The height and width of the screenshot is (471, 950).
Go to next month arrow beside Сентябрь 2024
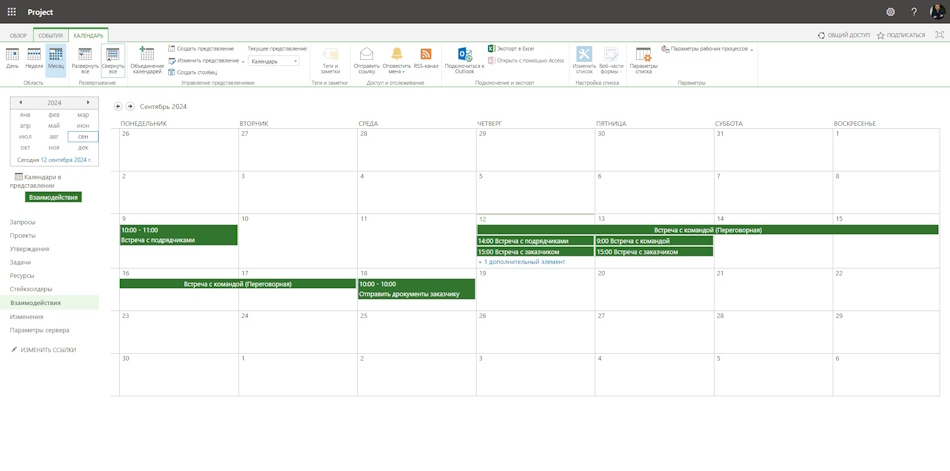point(130,106)
